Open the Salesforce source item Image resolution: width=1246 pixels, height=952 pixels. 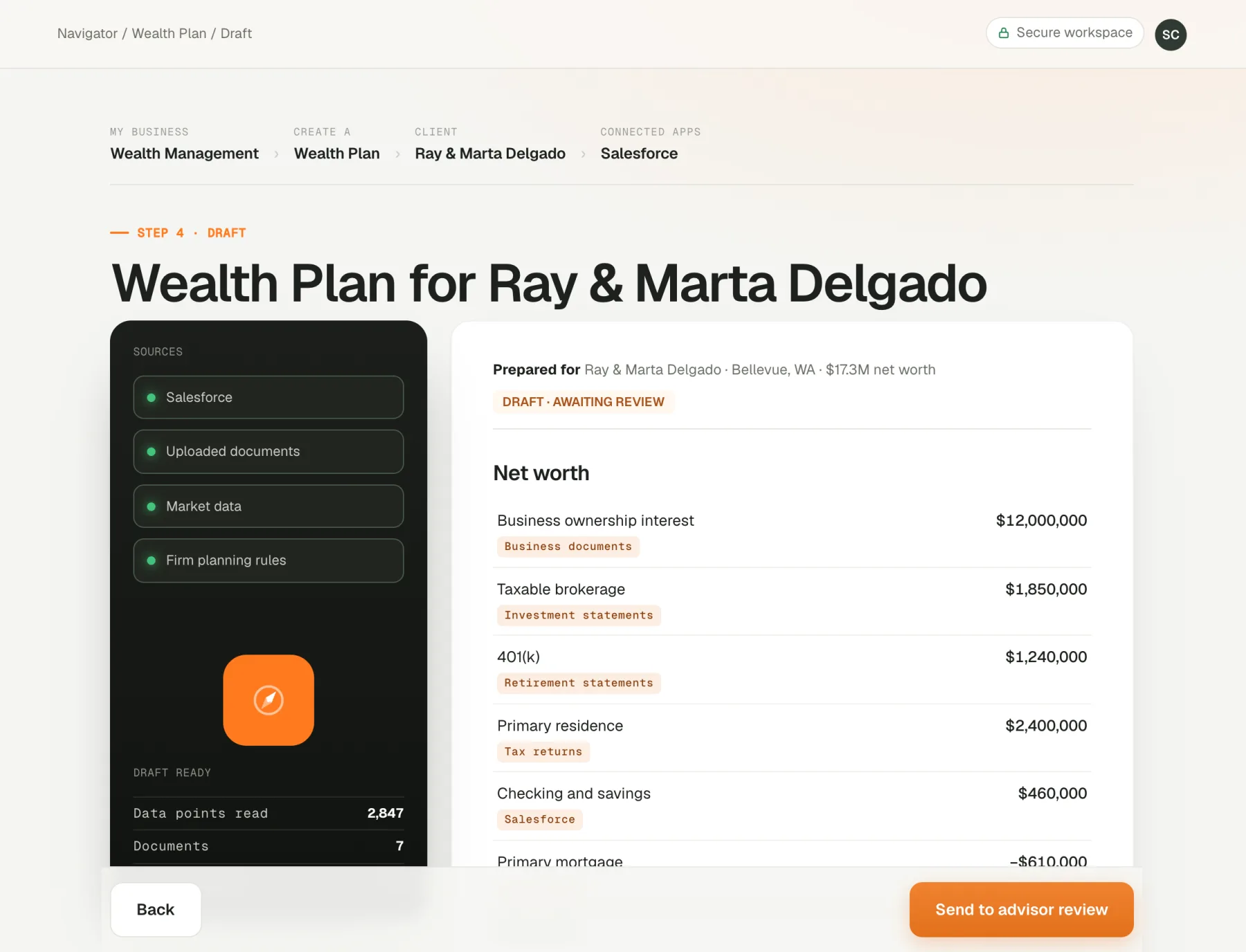pos(269,397)
